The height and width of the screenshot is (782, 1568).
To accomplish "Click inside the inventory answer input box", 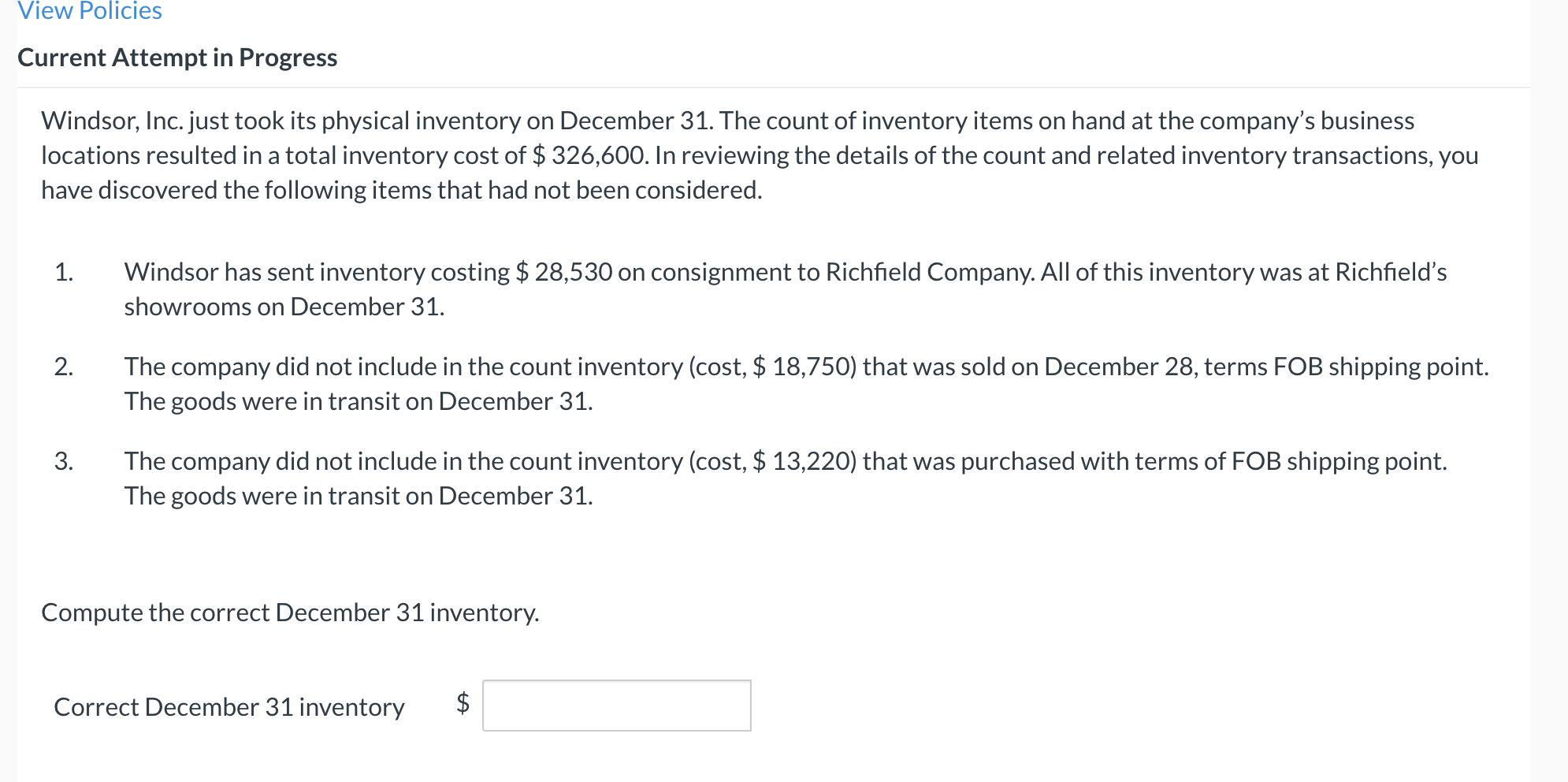I will (617, 706).
